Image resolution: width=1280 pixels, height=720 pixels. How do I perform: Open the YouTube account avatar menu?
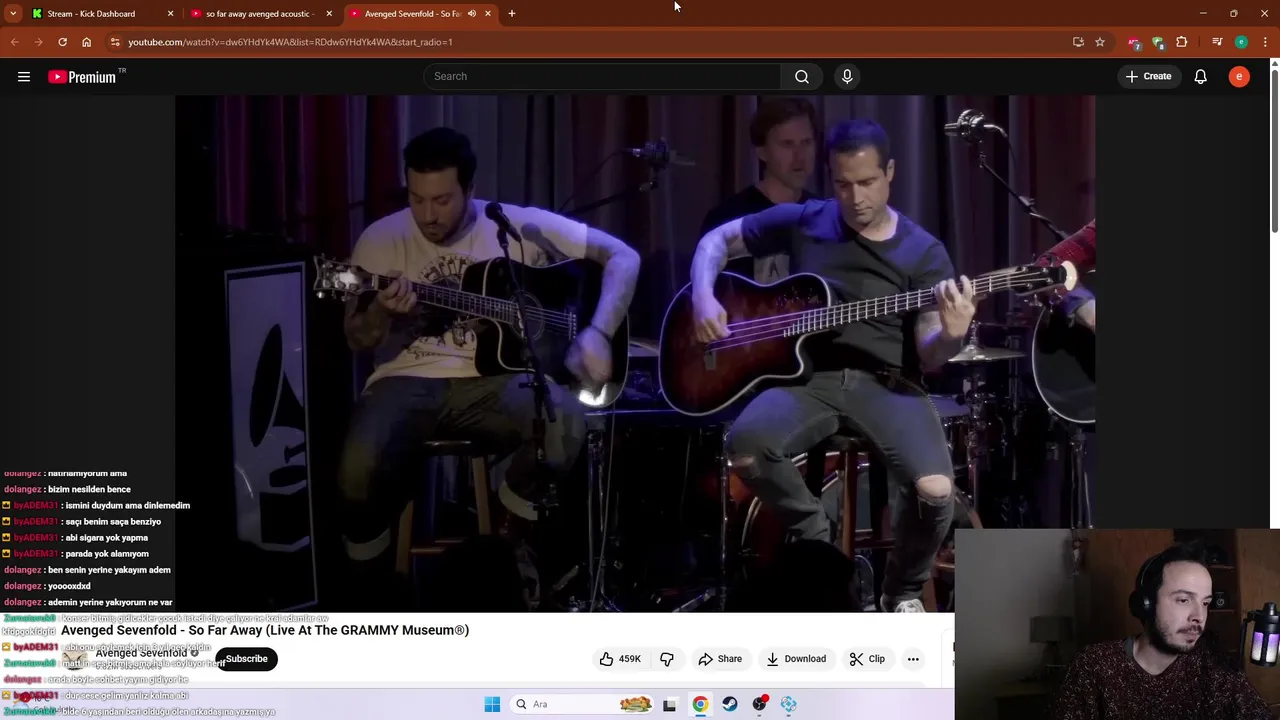(x=1239, y=76)
